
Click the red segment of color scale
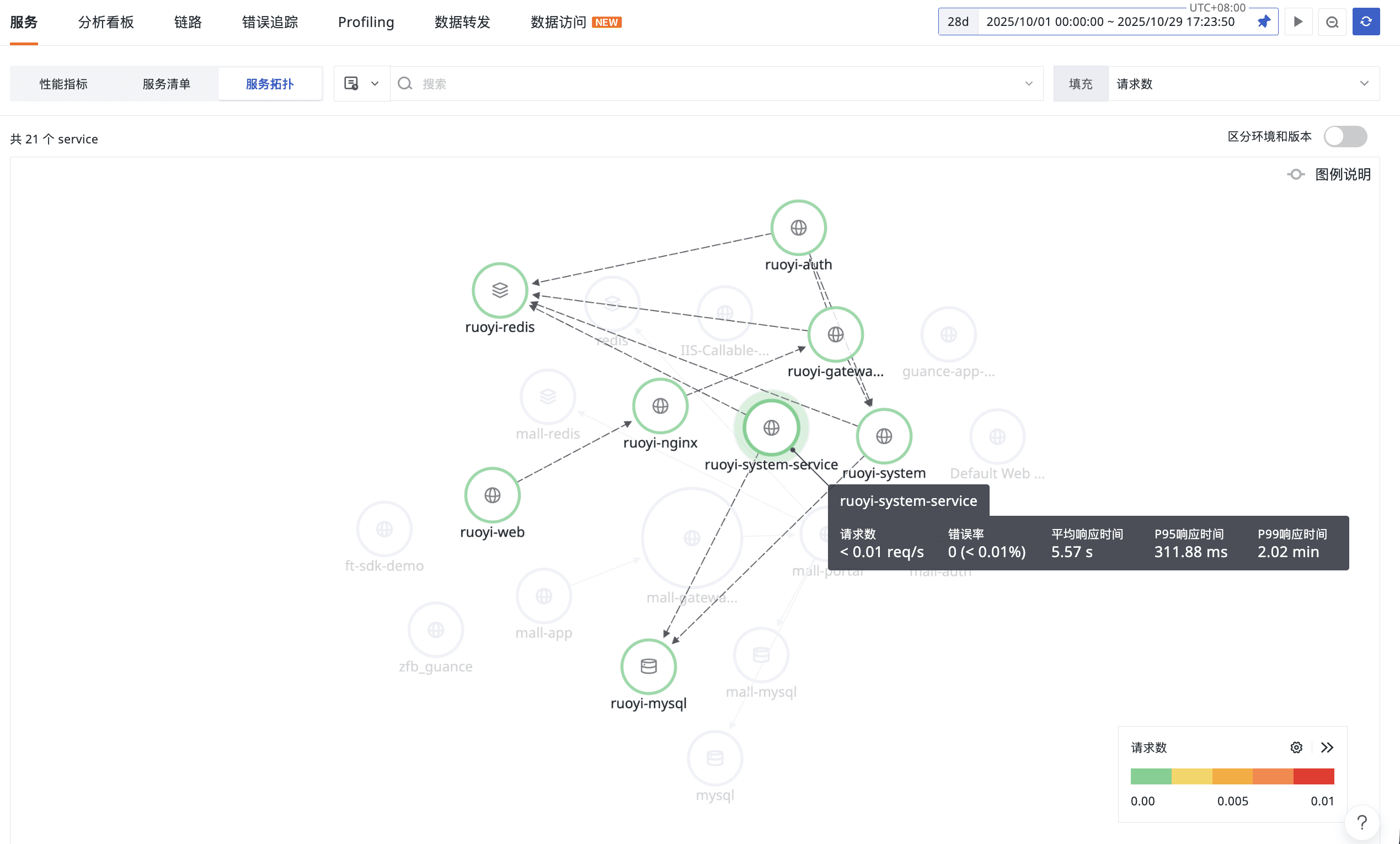pos(1313,776)
